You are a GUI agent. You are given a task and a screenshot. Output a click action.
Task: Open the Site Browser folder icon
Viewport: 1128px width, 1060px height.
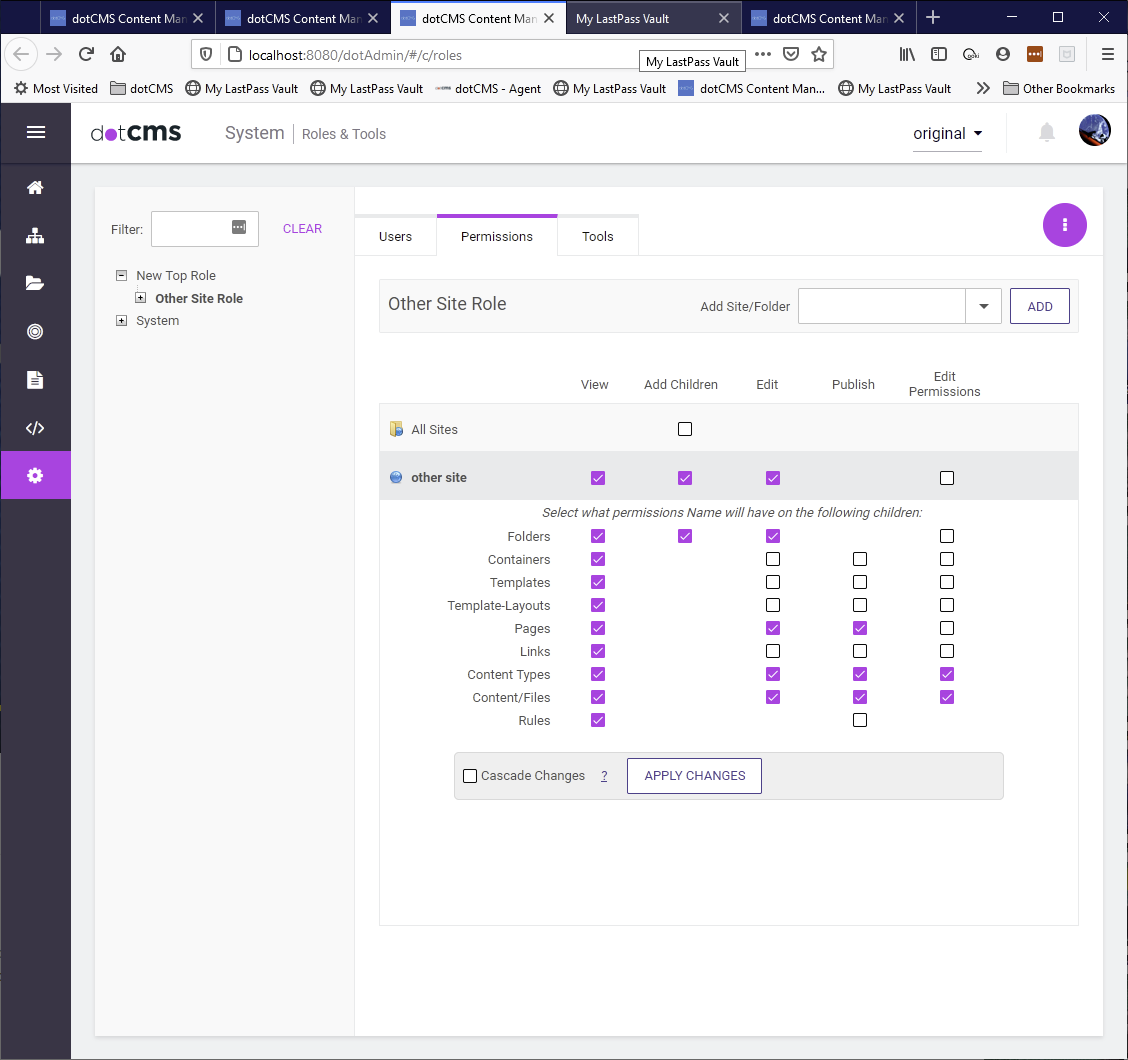point(35,283)
